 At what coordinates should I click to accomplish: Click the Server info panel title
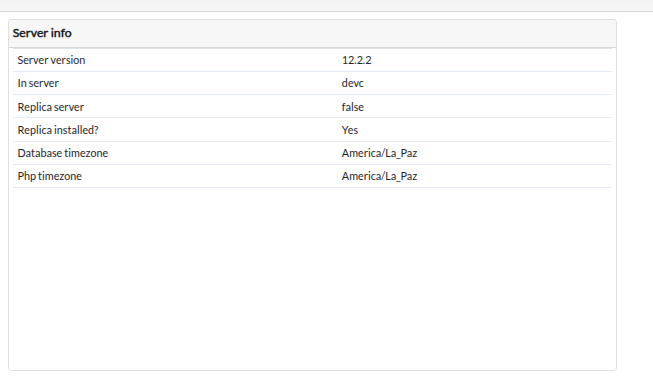click(x=42, y=33)
